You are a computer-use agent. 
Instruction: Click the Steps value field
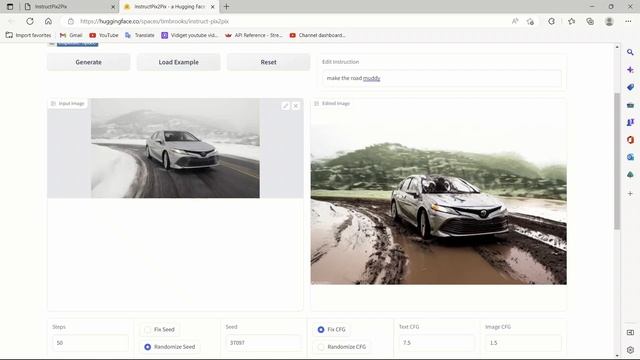(90, 343)
